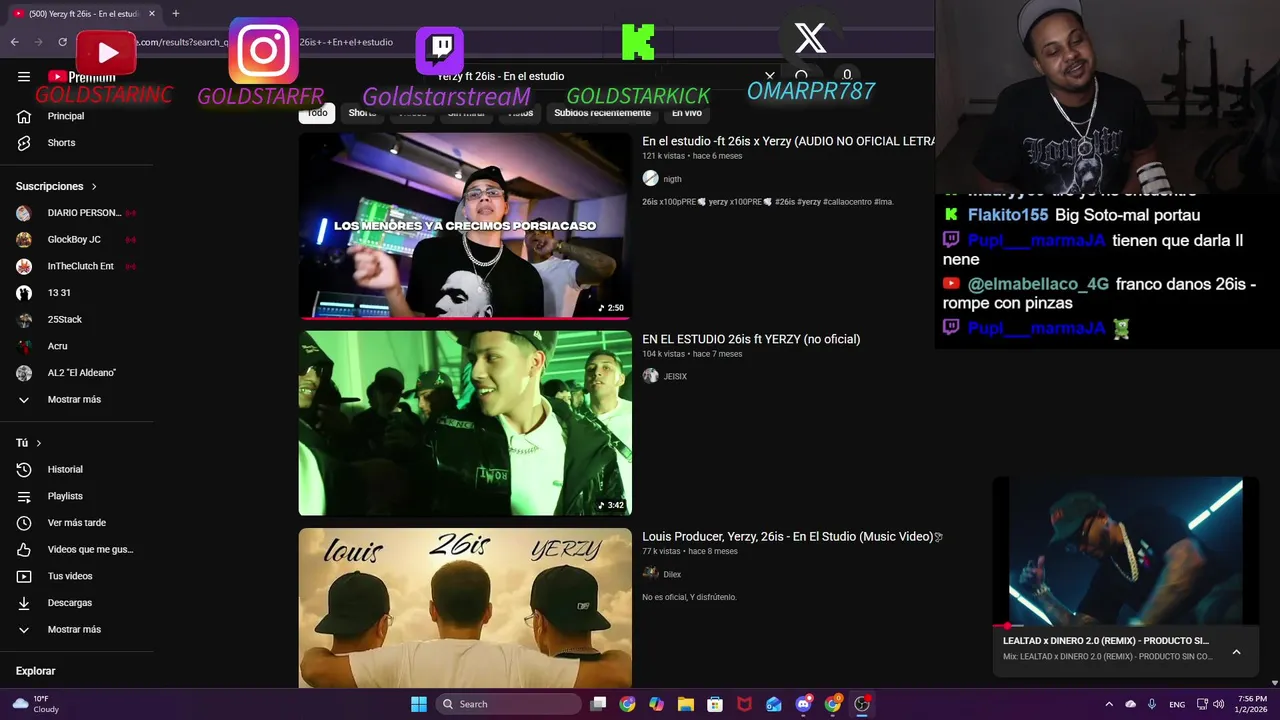
Task: Play louis 26is YERZY thumbnail video
Action: pos(465,608)
